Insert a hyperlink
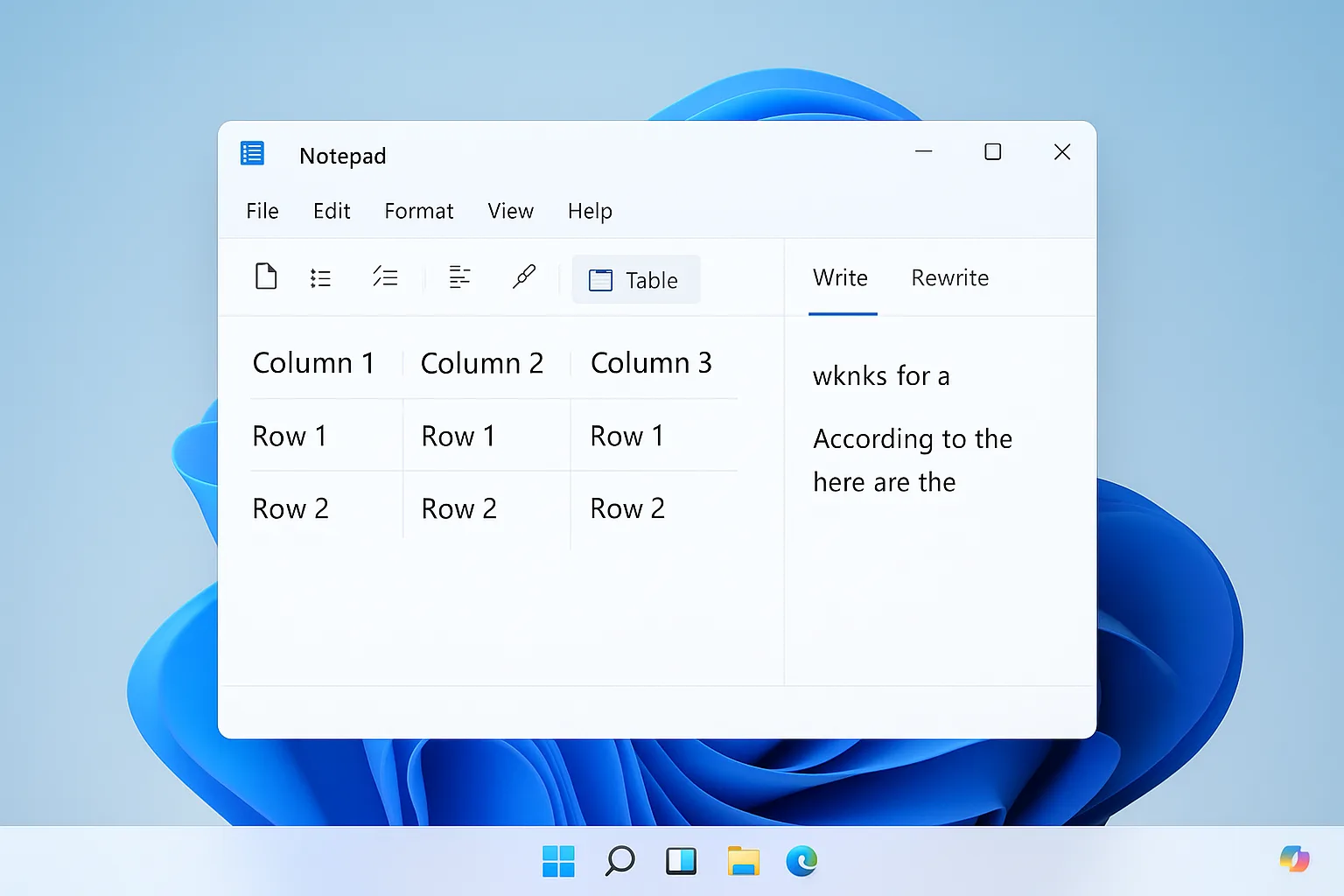Image resolution: width=1344 pixels, height=896 pixels. click(524, 276)
